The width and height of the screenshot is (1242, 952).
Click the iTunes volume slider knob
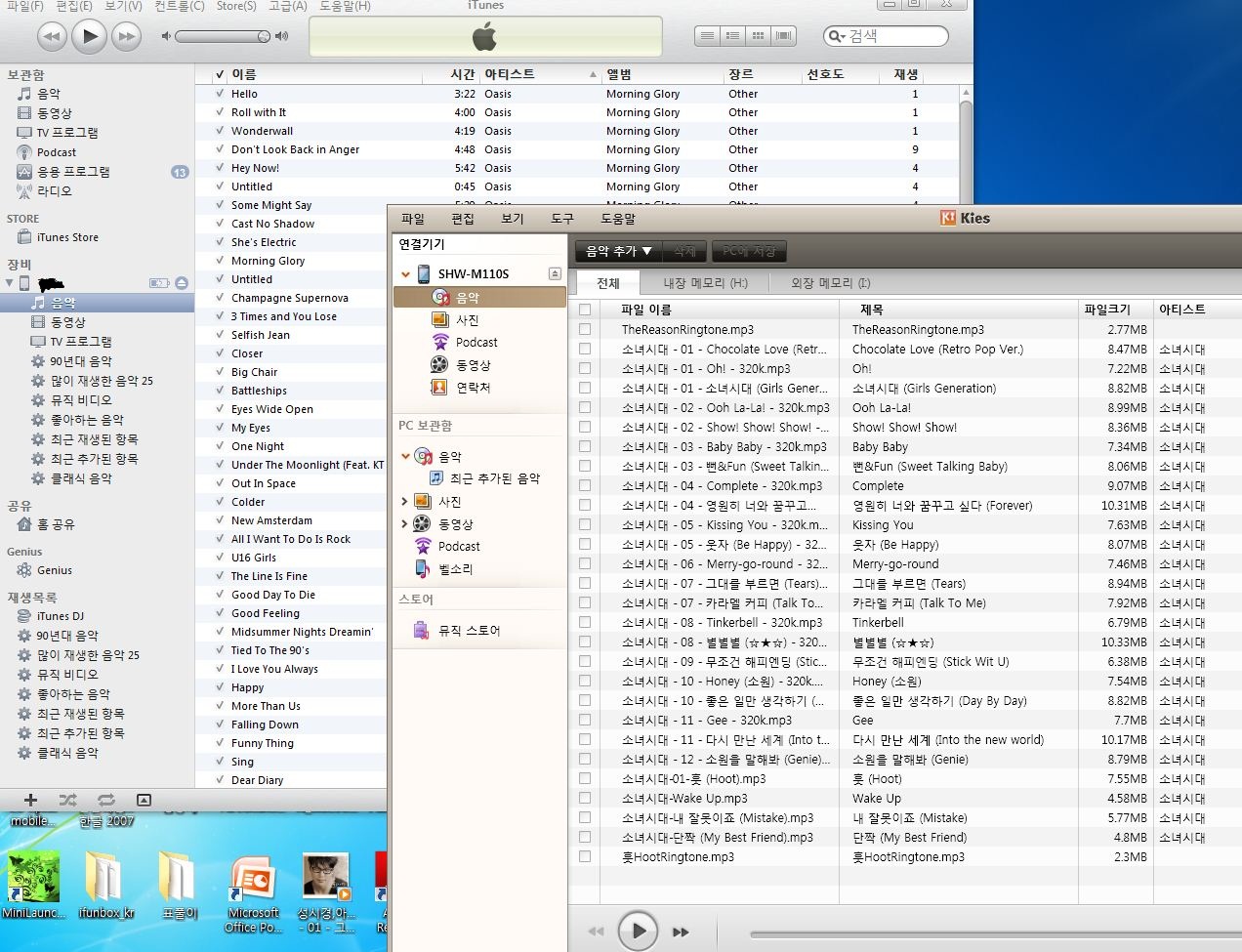tap(264, 36)
